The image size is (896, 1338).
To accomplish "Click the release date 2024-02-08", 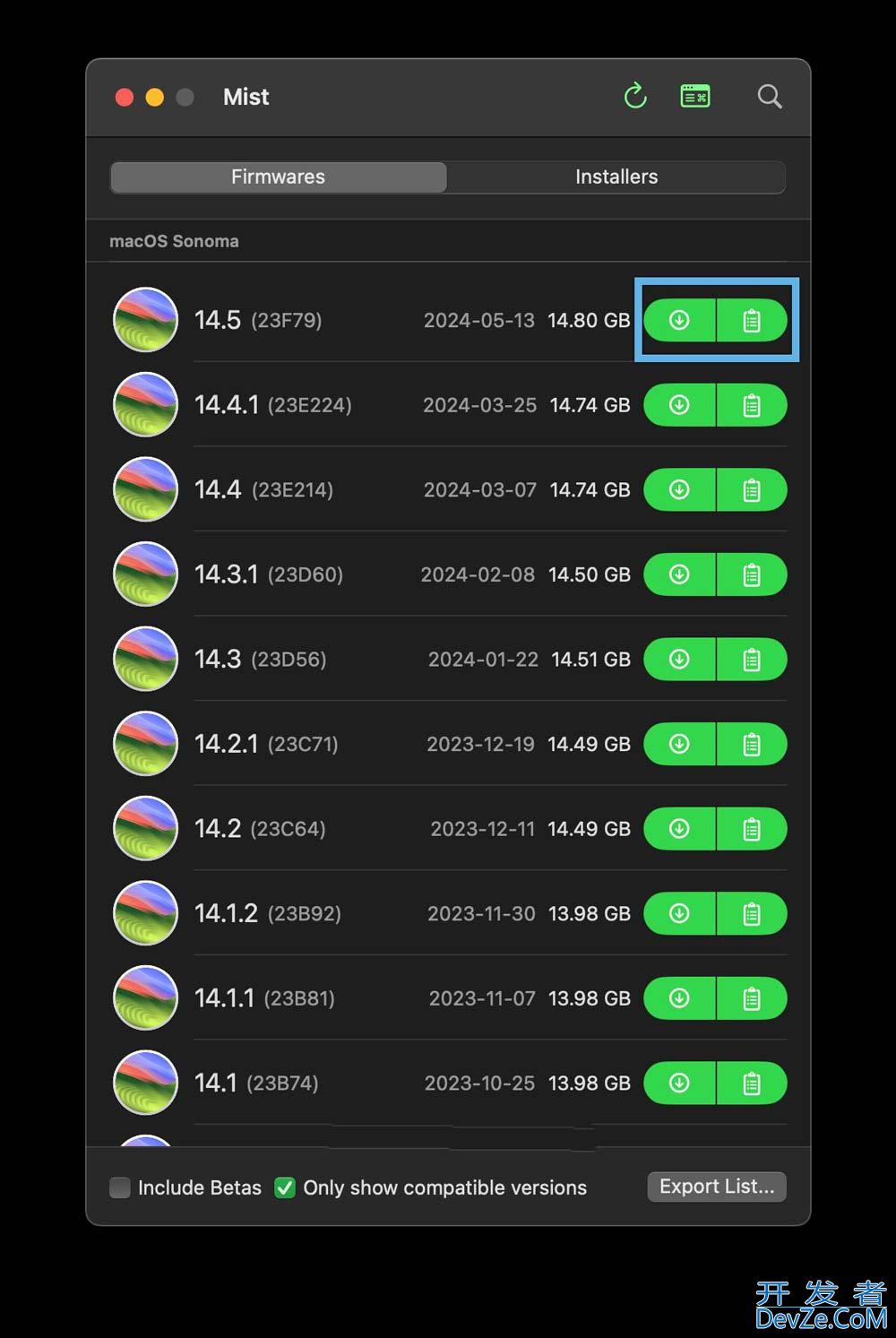I will click(x=478, y=574).
